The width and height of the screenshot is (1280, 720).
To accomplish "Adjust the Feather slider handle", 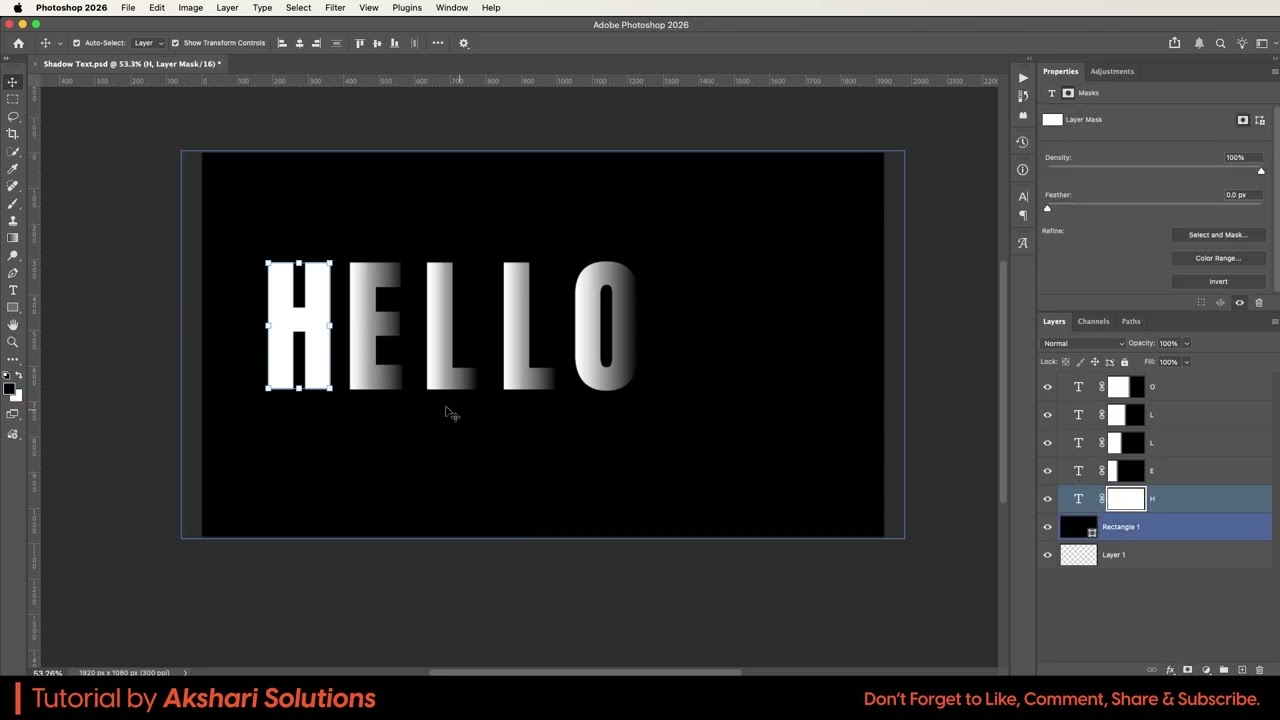I will tap(1047, 209).
